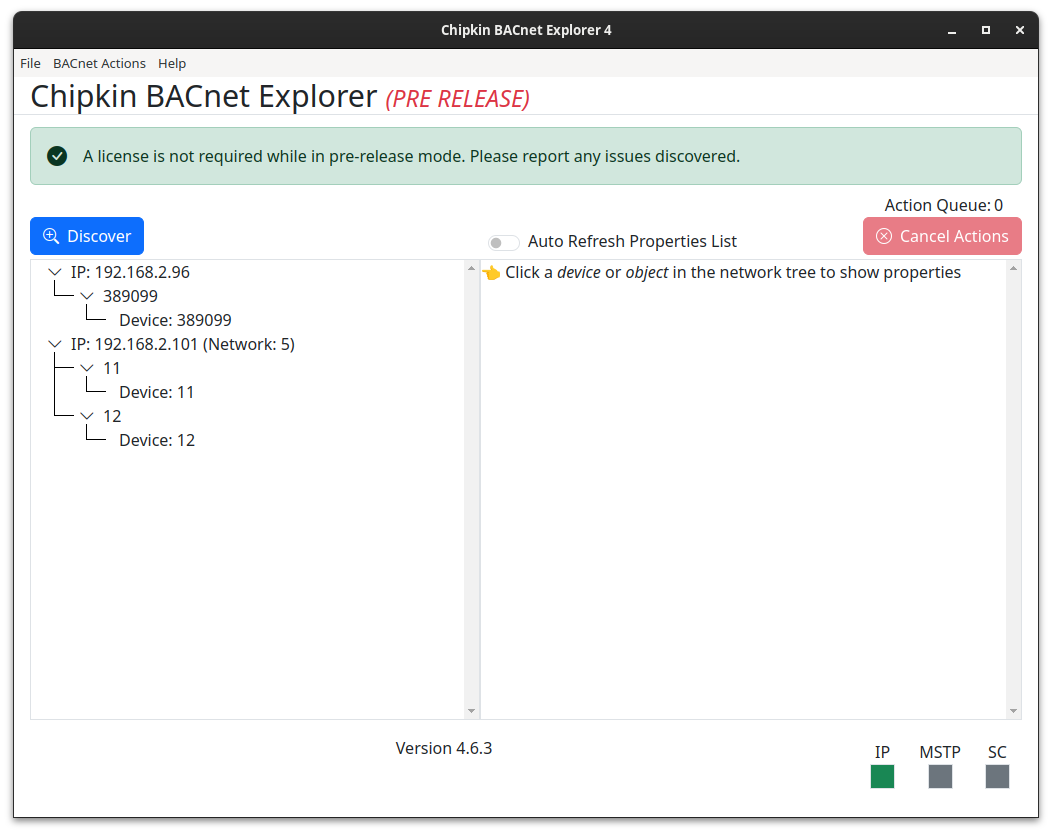Start network scan with Discover button
This screenshot has width=1052, height=834.
pyautogui.click(x=87, y=236)
